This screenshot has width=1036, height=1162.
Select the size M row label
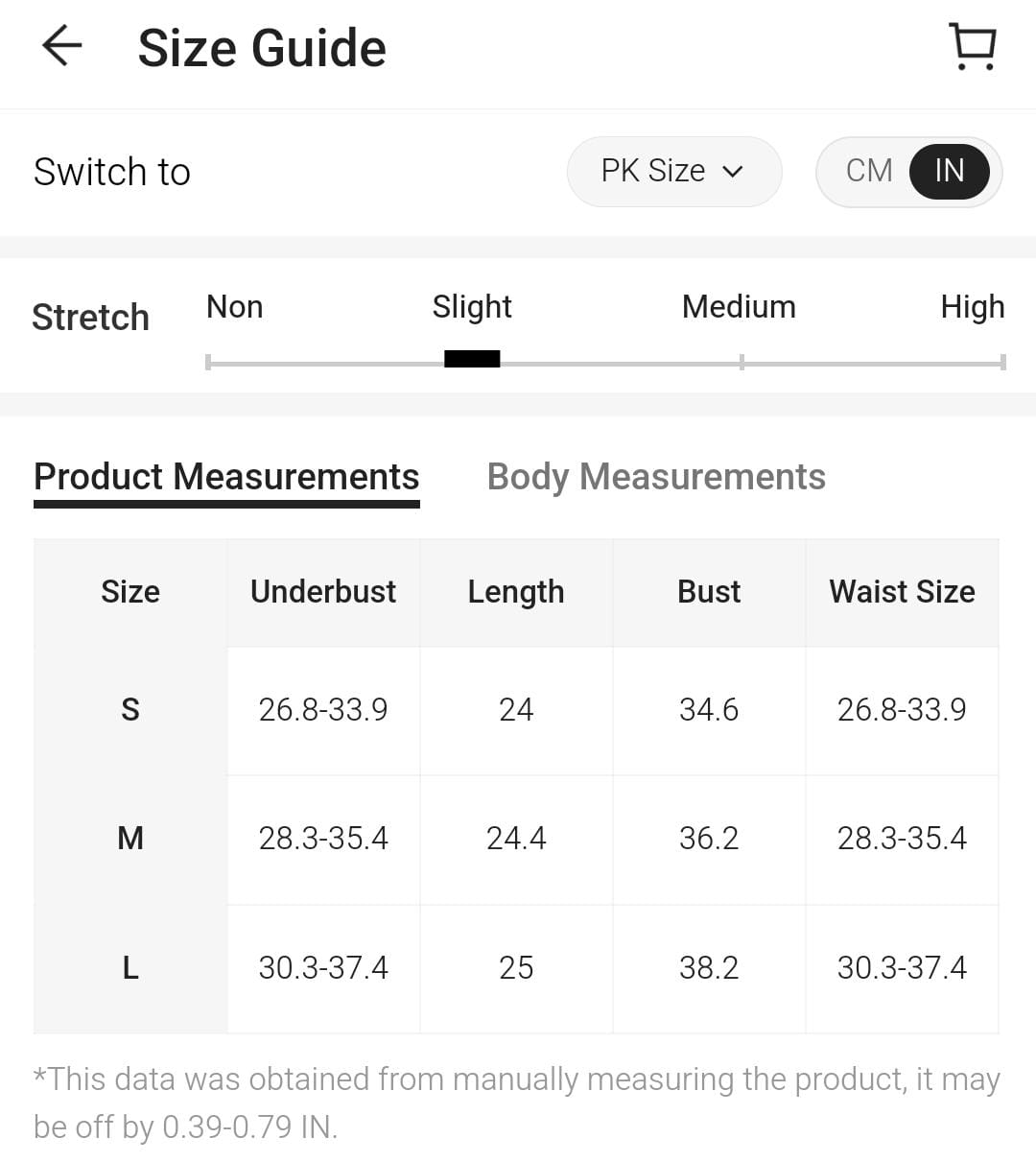[130, 839]
